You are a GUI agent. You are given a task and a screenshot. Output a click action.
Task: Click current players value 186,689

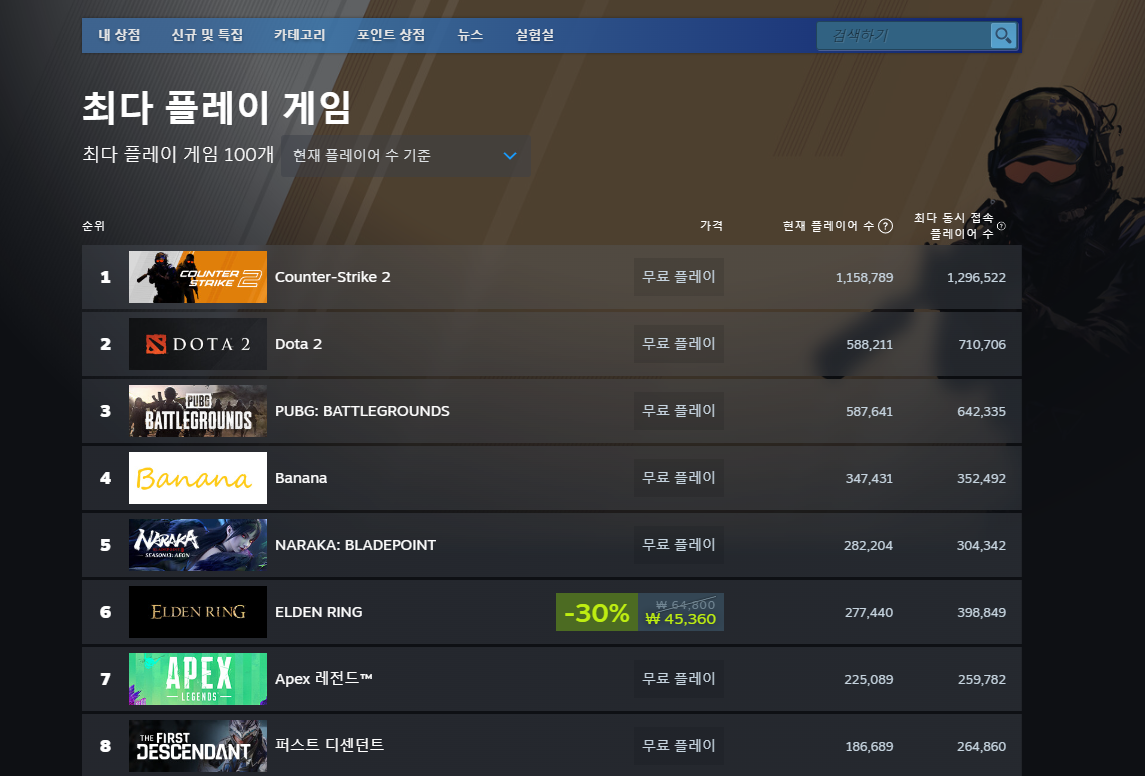[x=869, y=747]
